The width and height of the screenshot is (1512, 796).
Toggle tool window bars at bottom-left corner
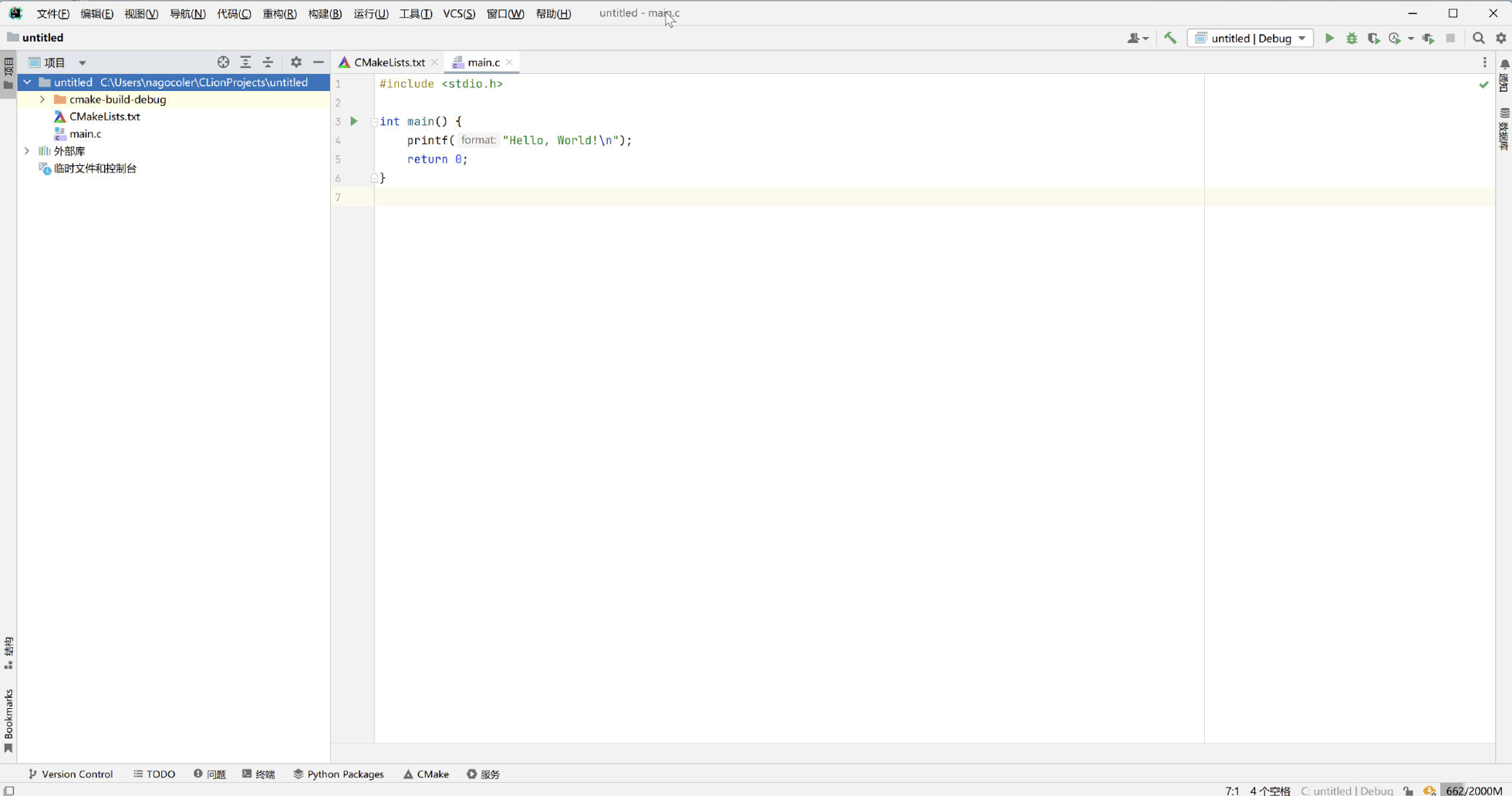coord(9,791)
